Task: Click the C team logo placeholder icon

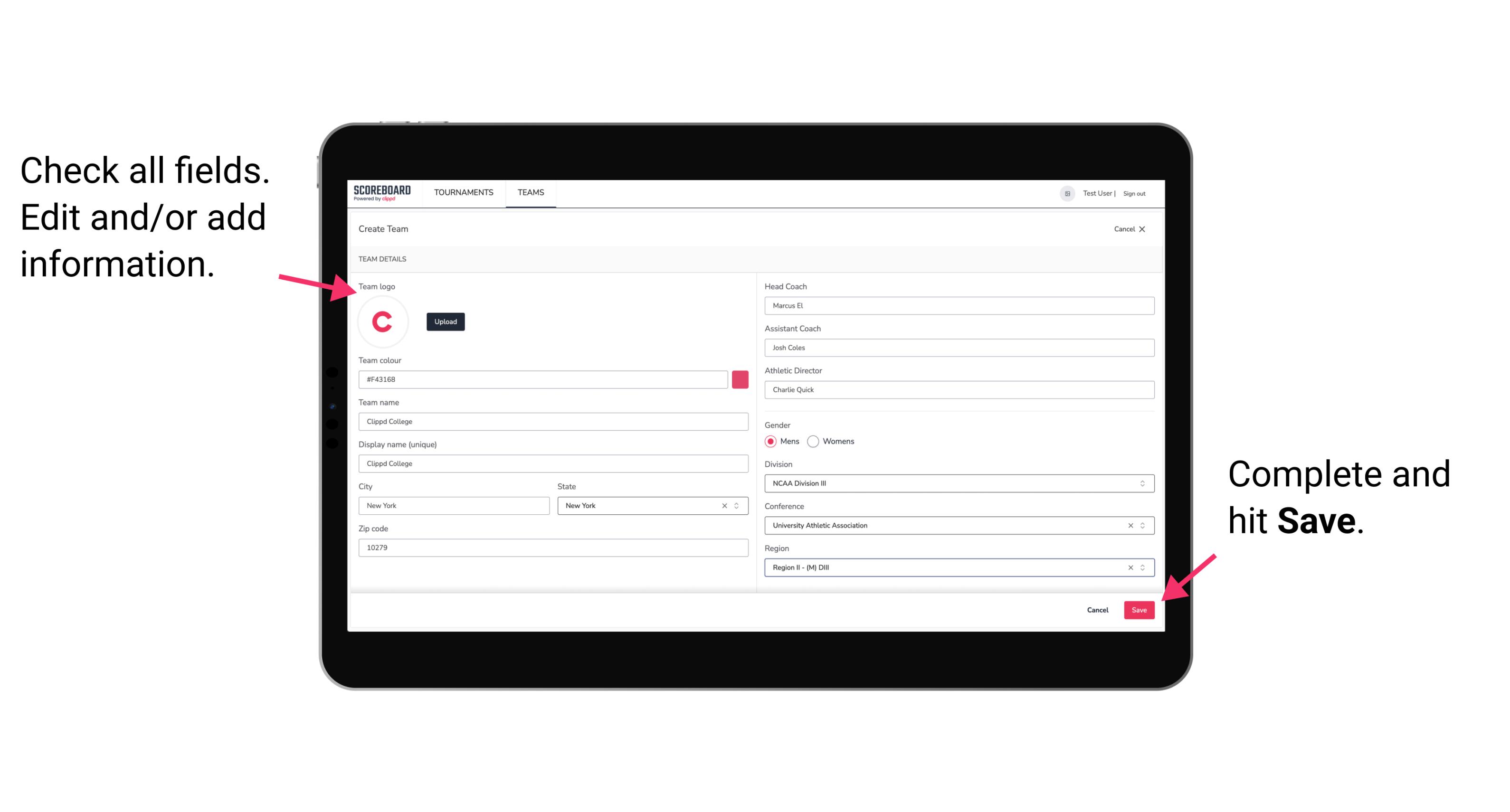Action: (383, 321)
